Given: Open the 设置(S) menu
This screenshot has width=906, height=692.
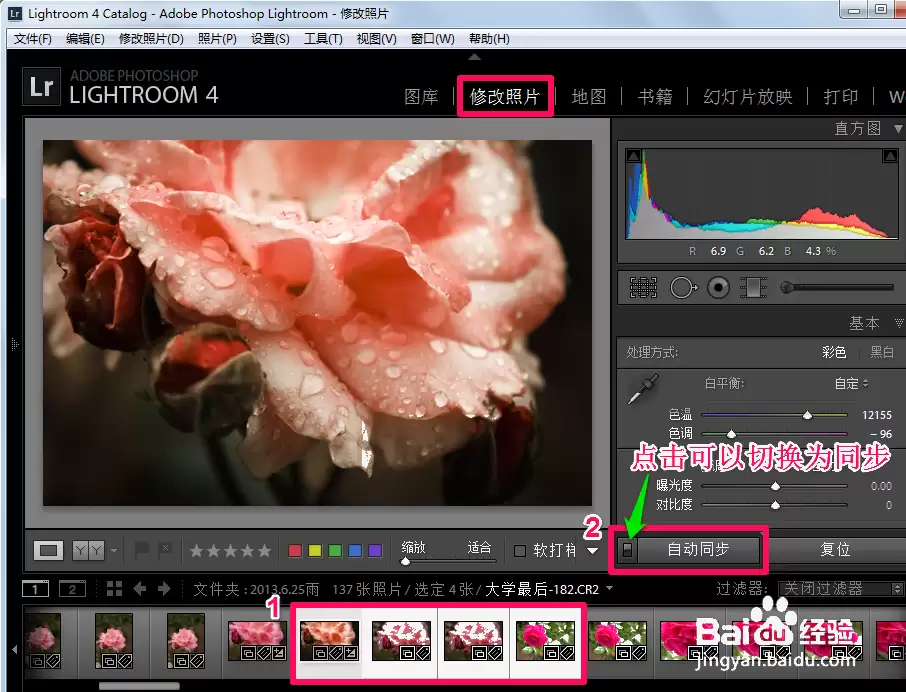Looking at the screenshot, I should click(270, 39).
